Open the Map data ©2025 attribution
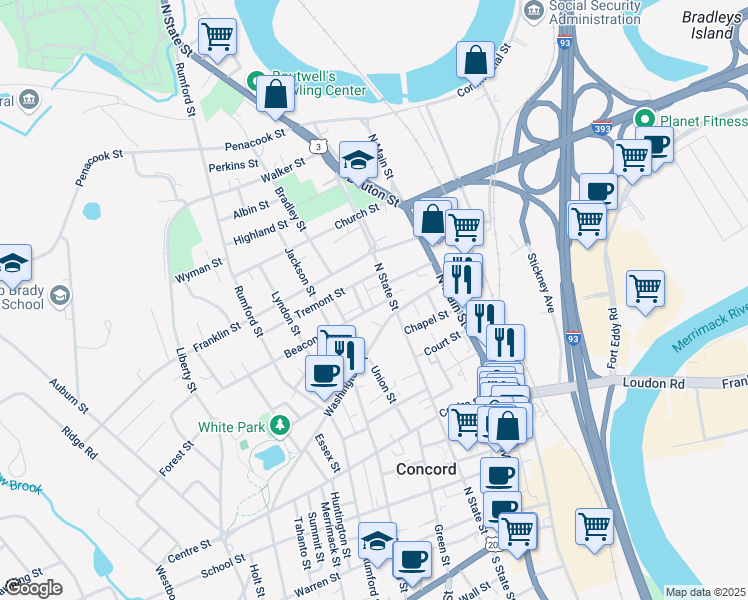The width and height of the screenshot is (748, 600). pyautogui.click(x=706, y=592)
